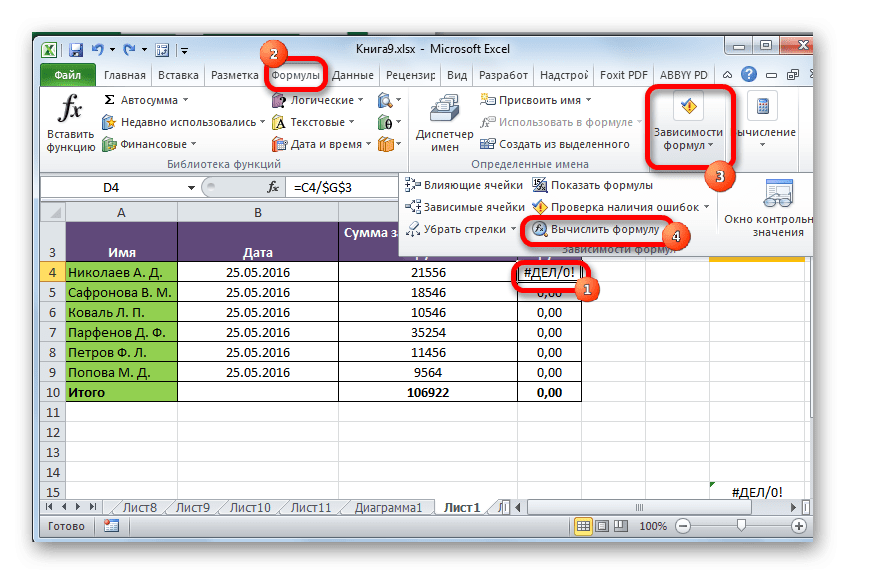Image resolution: width=870 pixels, height=574 pixels.
Task: Open Recently Used (Недавно использовались) functions
Action: [x=184, y=122]
